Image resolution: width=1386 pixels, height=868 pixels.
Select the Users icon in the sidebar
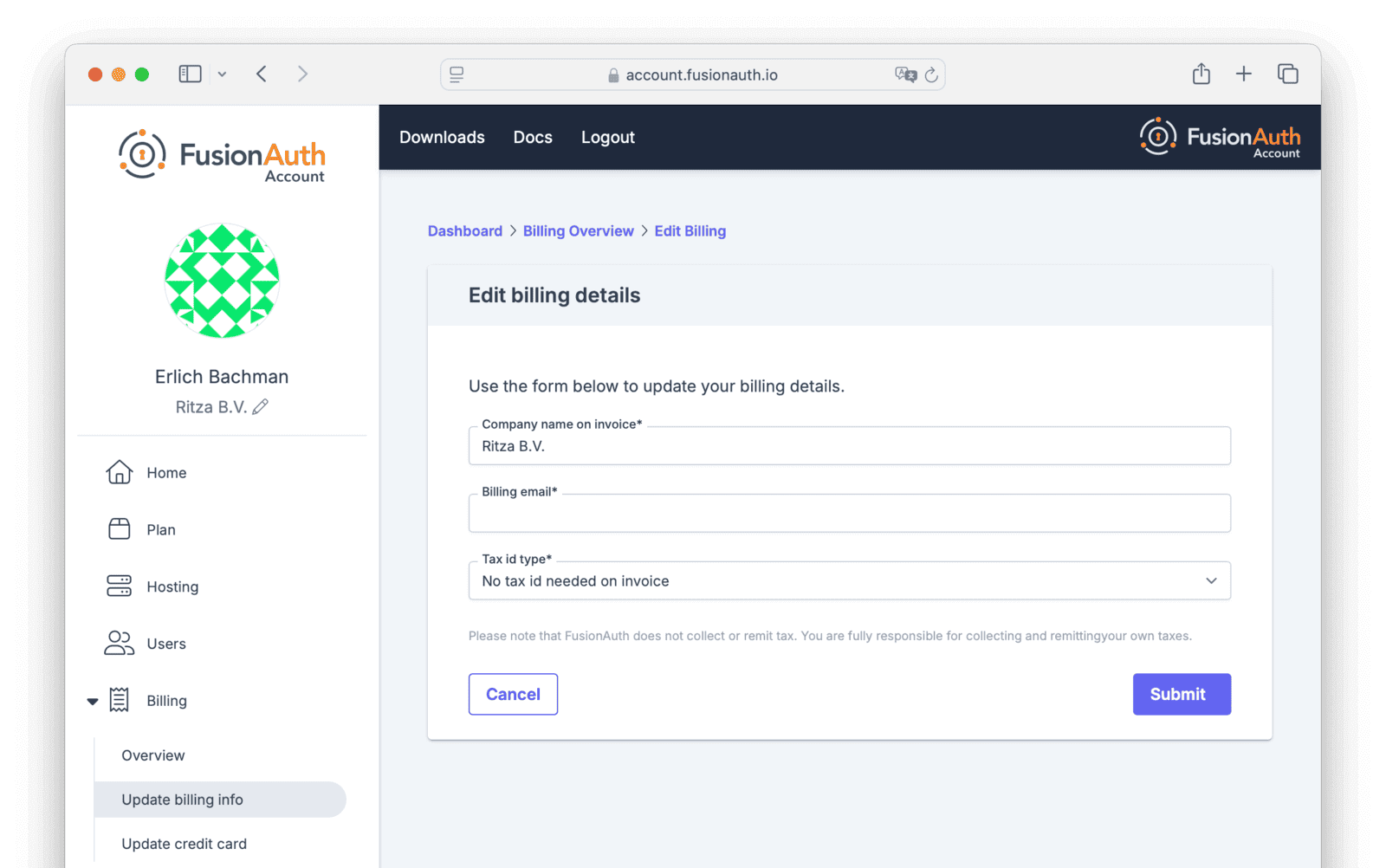(119, 644)
